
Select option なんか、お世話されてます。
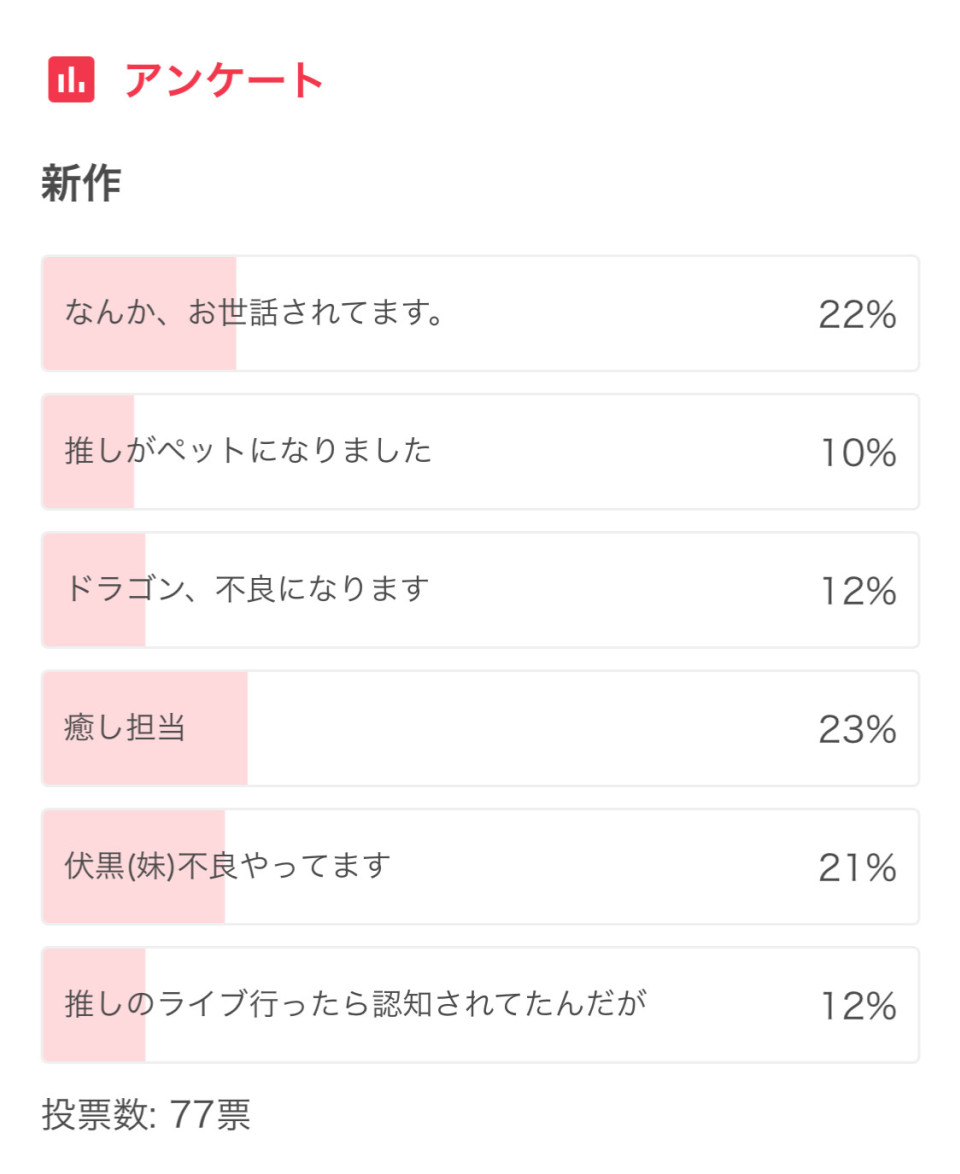[x=480, y=313]
